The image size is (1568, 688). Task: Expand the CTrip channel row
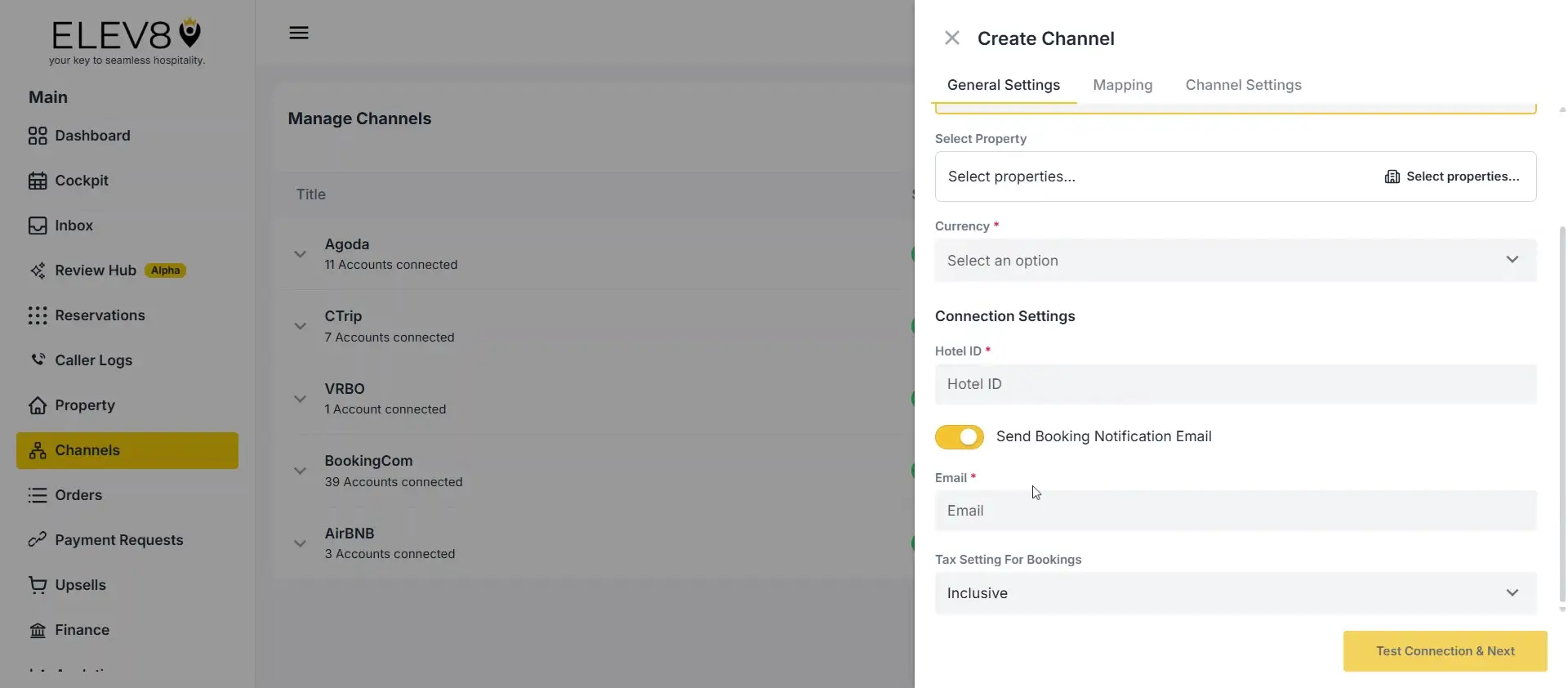tap(301, 326)
